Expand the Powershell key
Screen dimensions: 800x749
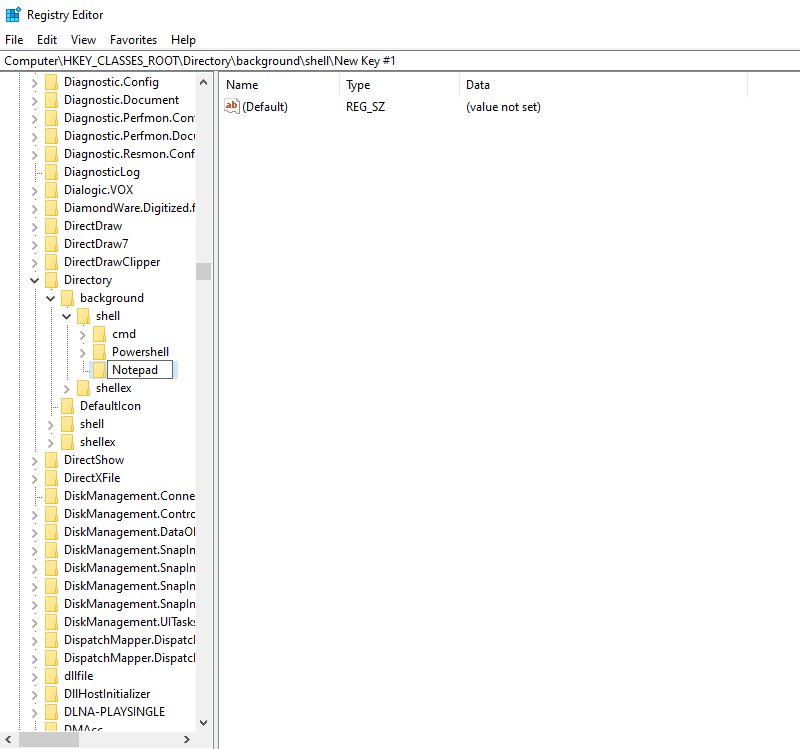coord(82,351)
